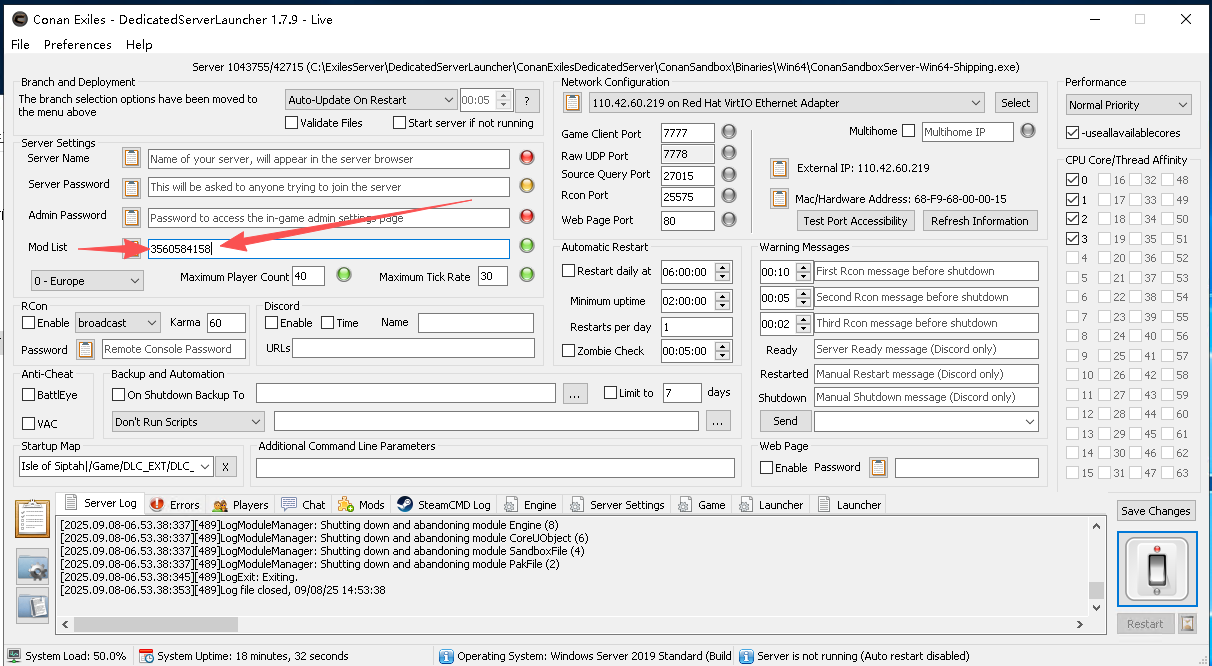Open the Startup Map dropdown
1212x666 pixels.
116,467
